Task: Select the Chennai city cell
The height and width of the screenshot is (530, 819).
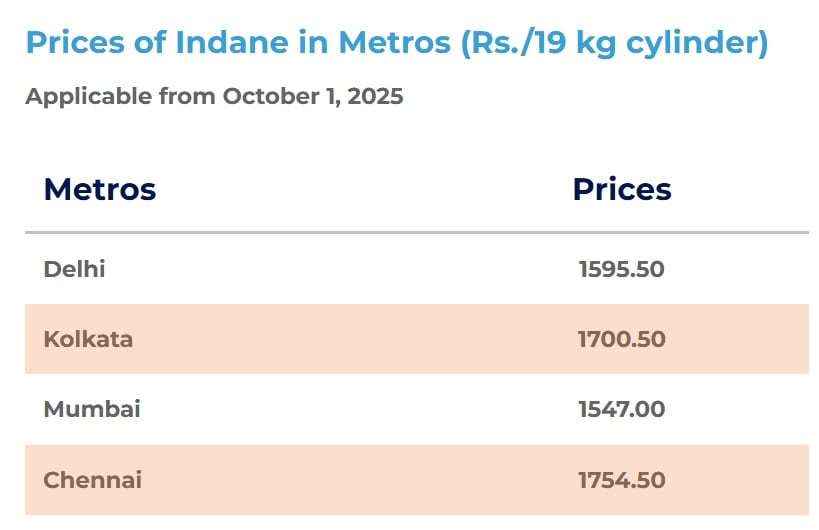Action: [x=92, y=480]
